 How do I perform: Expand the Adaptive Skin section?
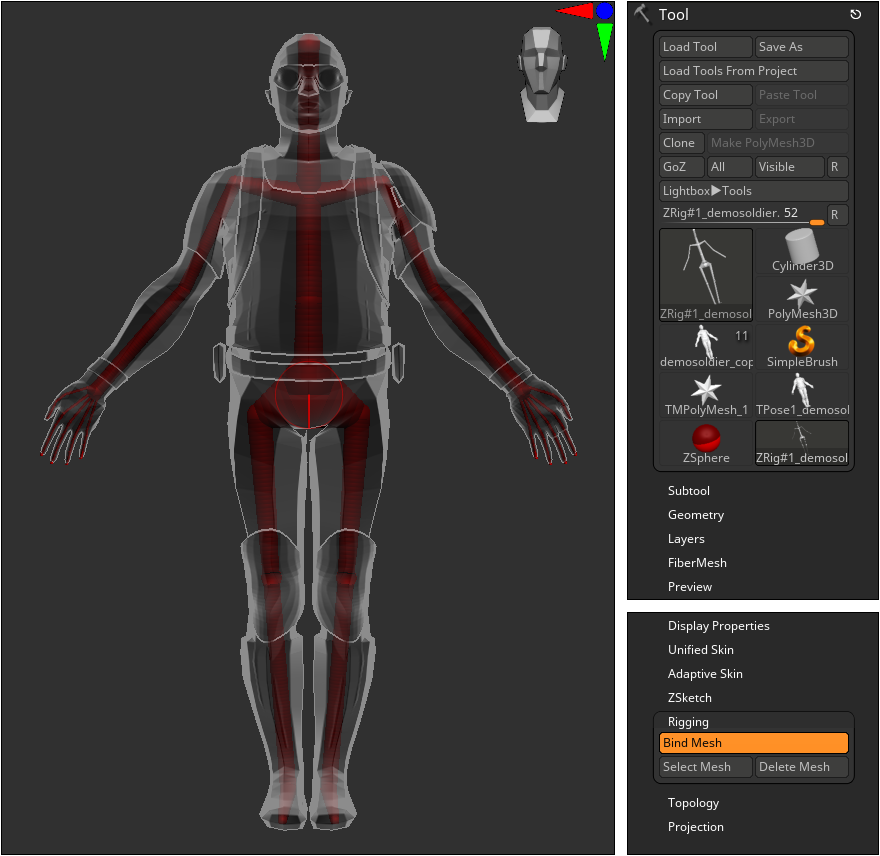point(705,674)
